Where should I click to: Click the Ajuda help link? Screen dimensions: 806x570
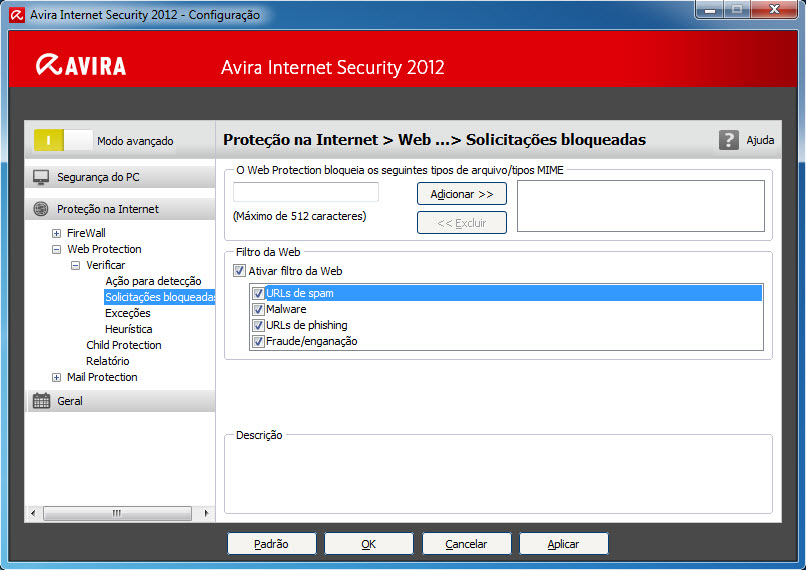point(760,140)
